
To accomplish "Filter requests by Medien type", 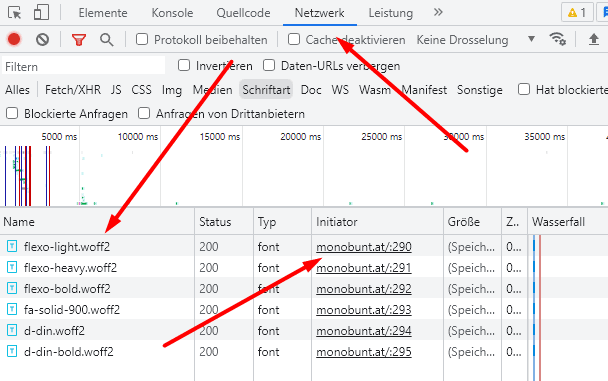I will point(212,90).
